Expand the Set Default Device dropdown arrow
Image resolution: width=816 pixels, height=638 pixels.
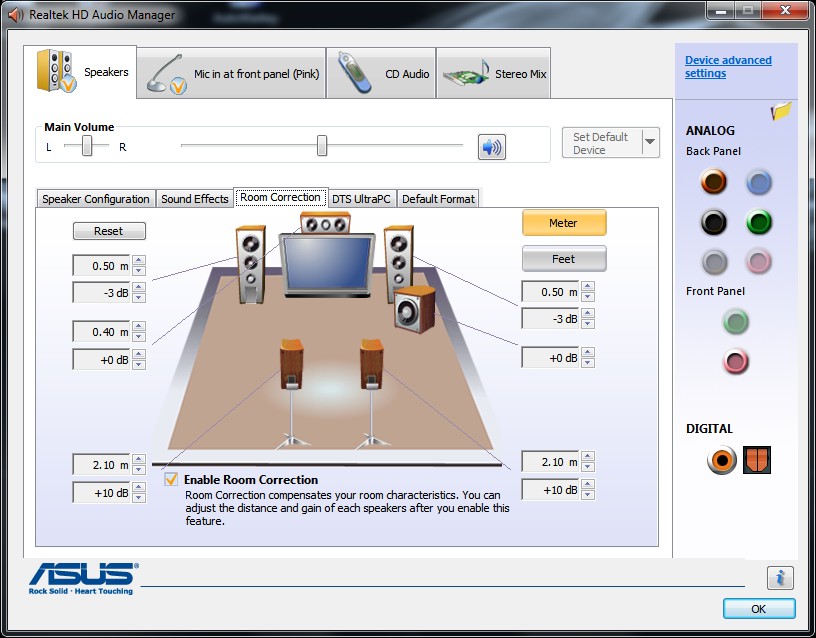pos(650,142)
